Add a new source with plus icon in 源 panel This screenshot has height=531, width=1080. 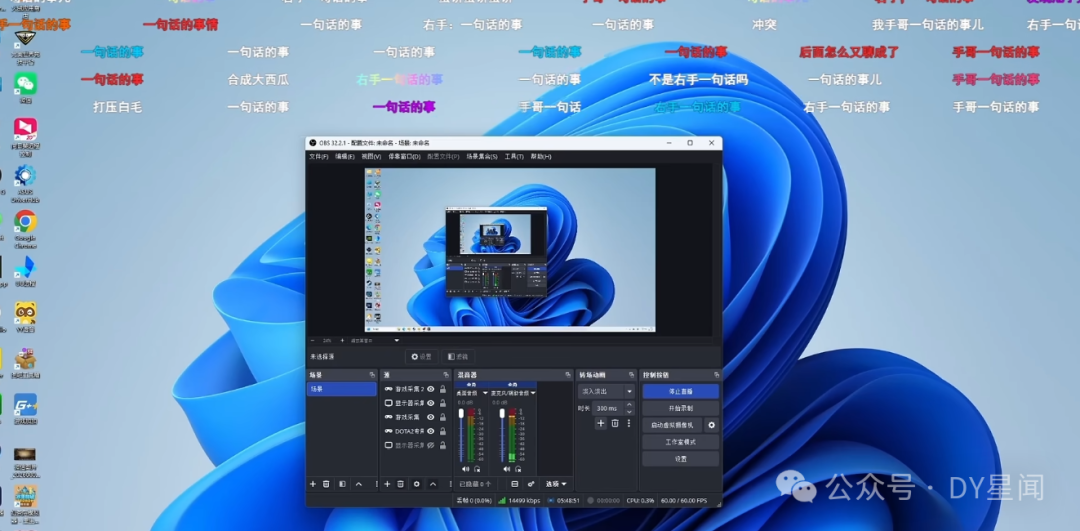(x=387, y=484)
